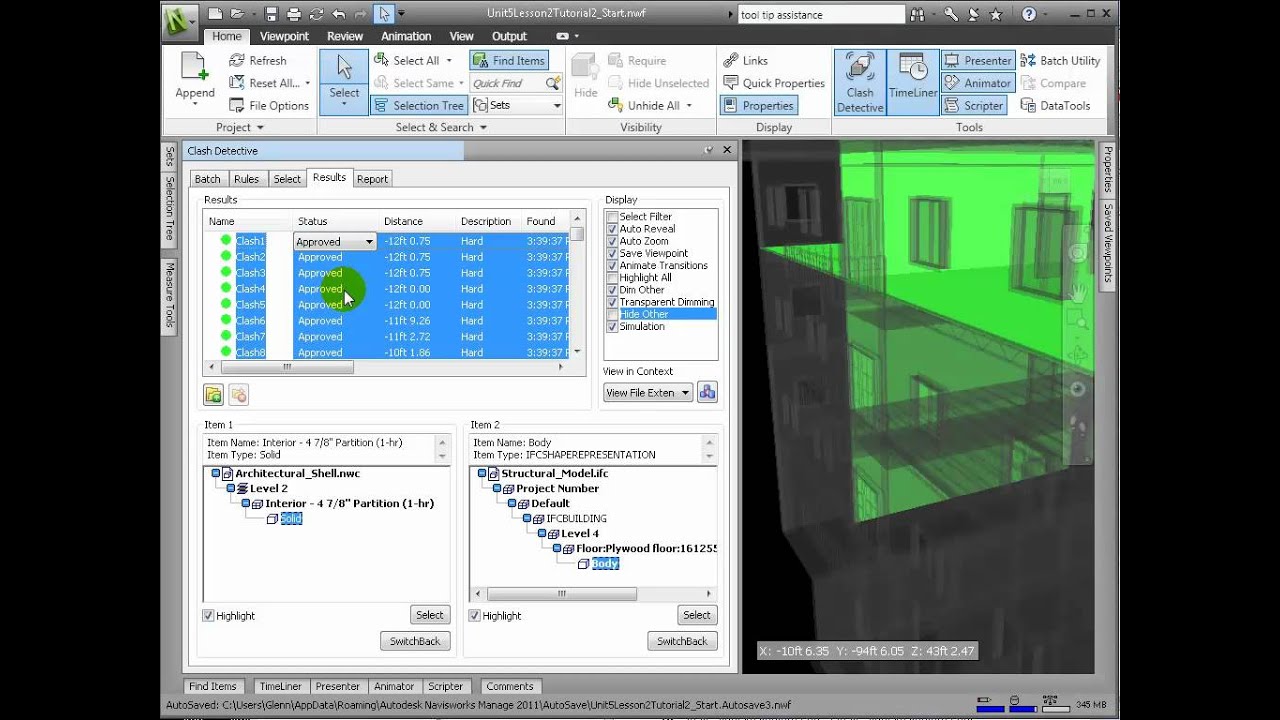Viewport: 1280px width, 720px height.
Task: Collapse the Architectural_Shell.nwc tree node
Action: tap(215, 474)
